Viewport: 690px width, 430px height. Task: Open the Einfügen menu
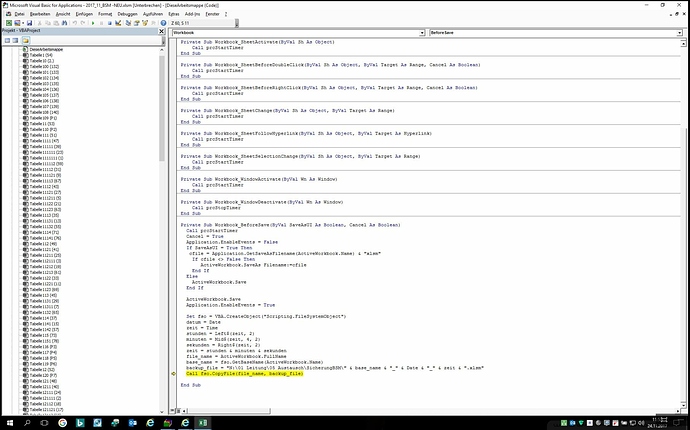84,14
